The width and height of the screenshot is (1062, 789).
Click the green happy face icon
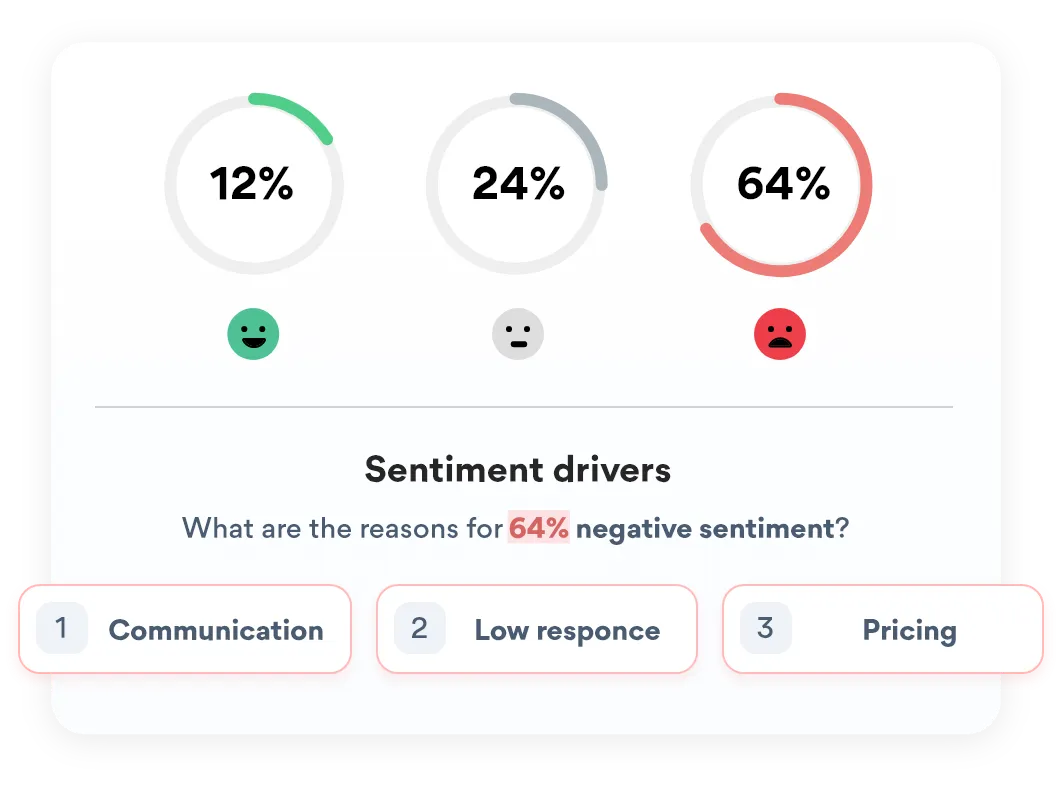[x=253, y=334]
